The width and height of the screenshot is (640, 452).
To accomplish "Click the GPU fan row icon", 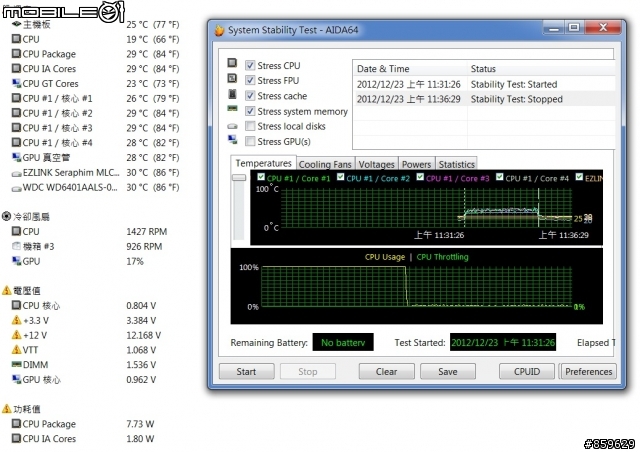I will point(16,261).
